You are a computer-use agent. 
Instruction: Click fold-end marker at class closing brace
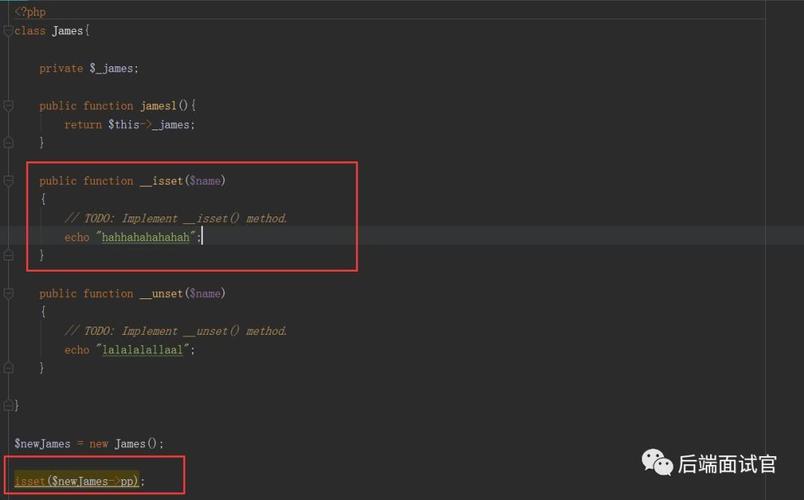click(x=8, y=405)
